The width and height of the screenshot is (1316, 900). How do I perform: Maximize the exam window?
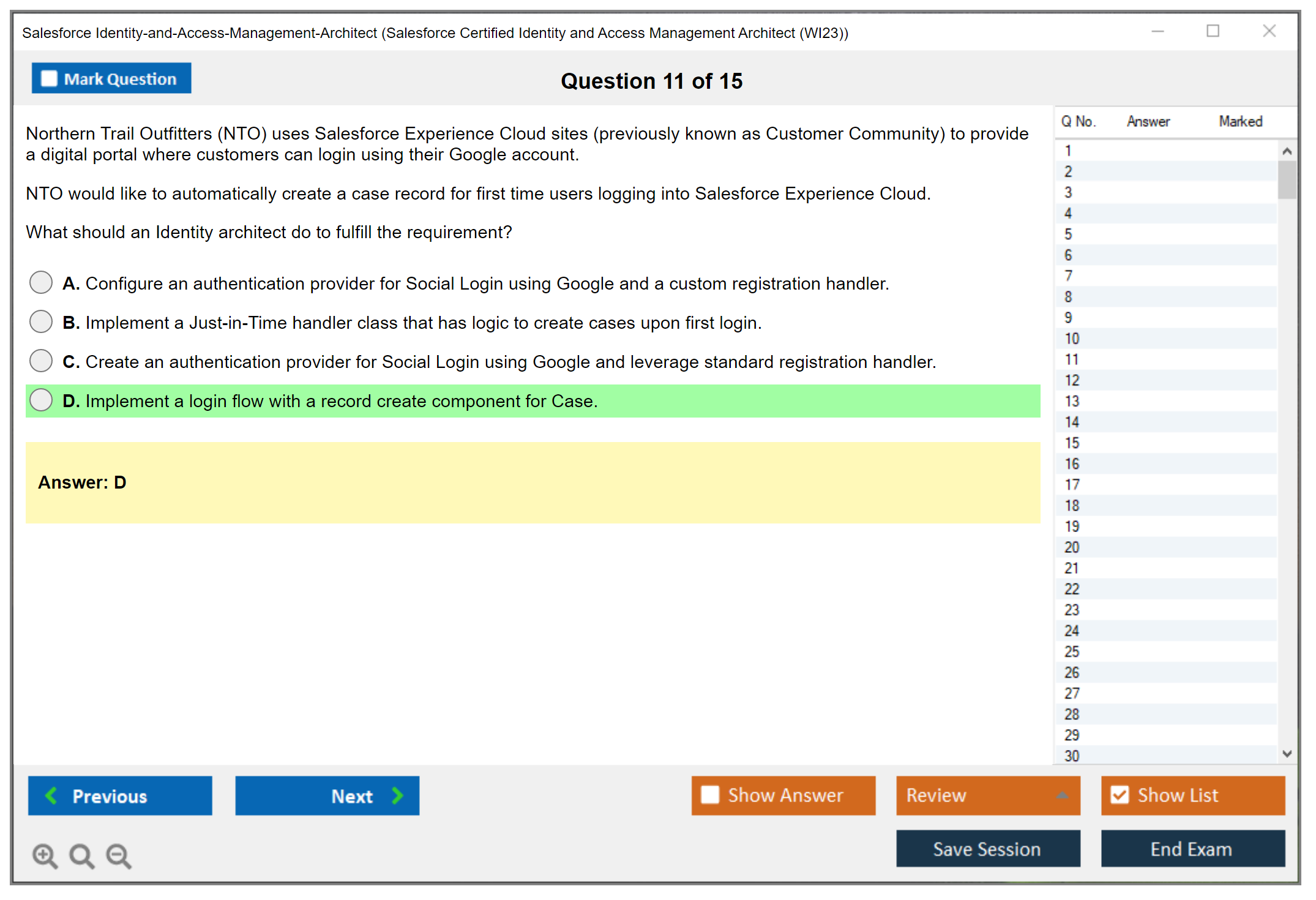(1213, 31)
